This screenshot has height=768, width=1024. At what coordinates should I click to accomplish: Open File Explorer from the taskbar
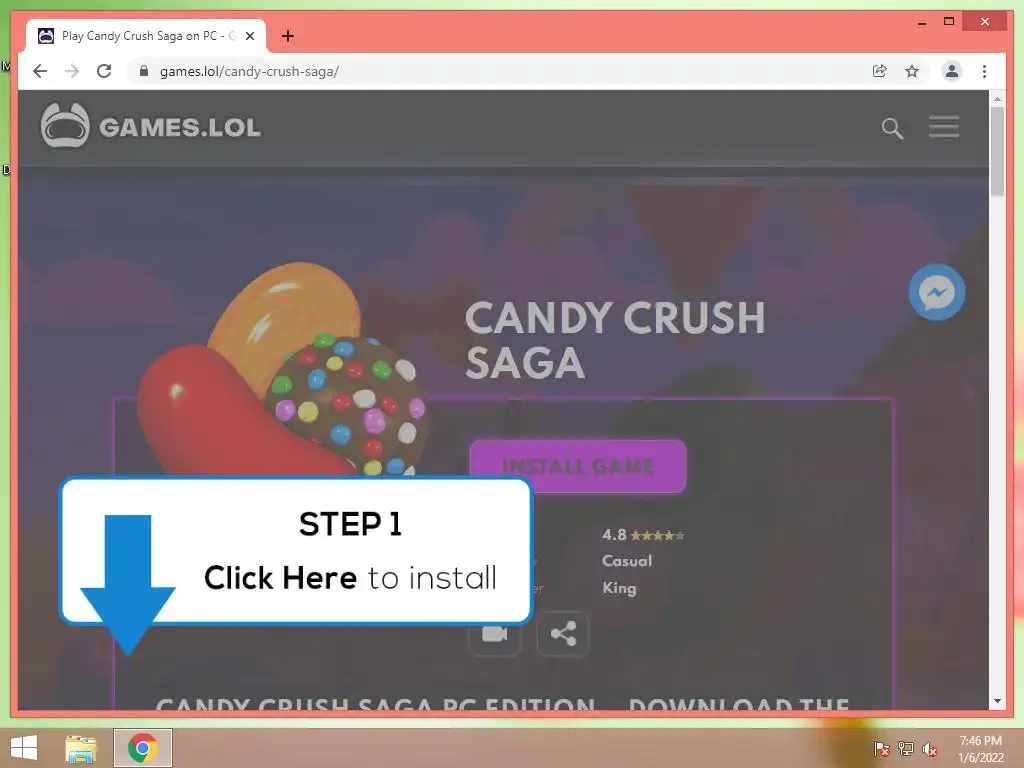pyautogui.click(x=81, y=748)
